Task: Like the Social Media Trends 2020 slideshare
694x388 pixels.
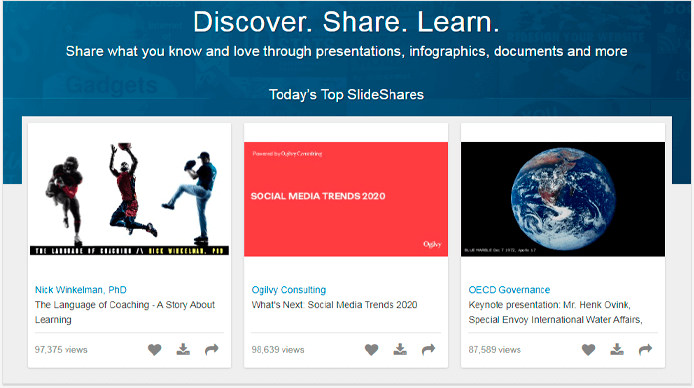Action: tap(371, 350)
